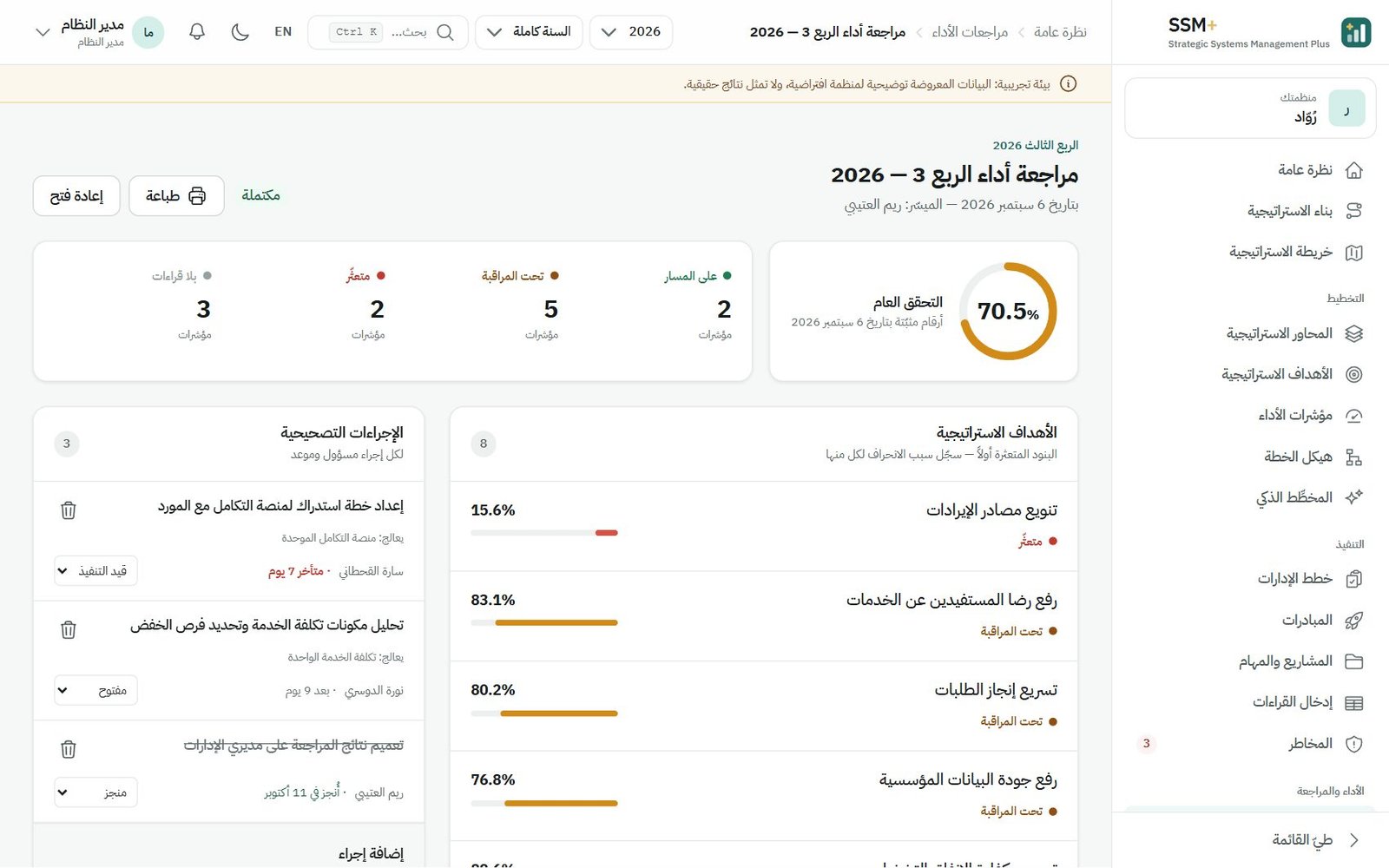Click the 70.5% overall achievement ring
The width and height of the screenshot is (1389, 868).
pyautogui.click(x=1008, y=312)
